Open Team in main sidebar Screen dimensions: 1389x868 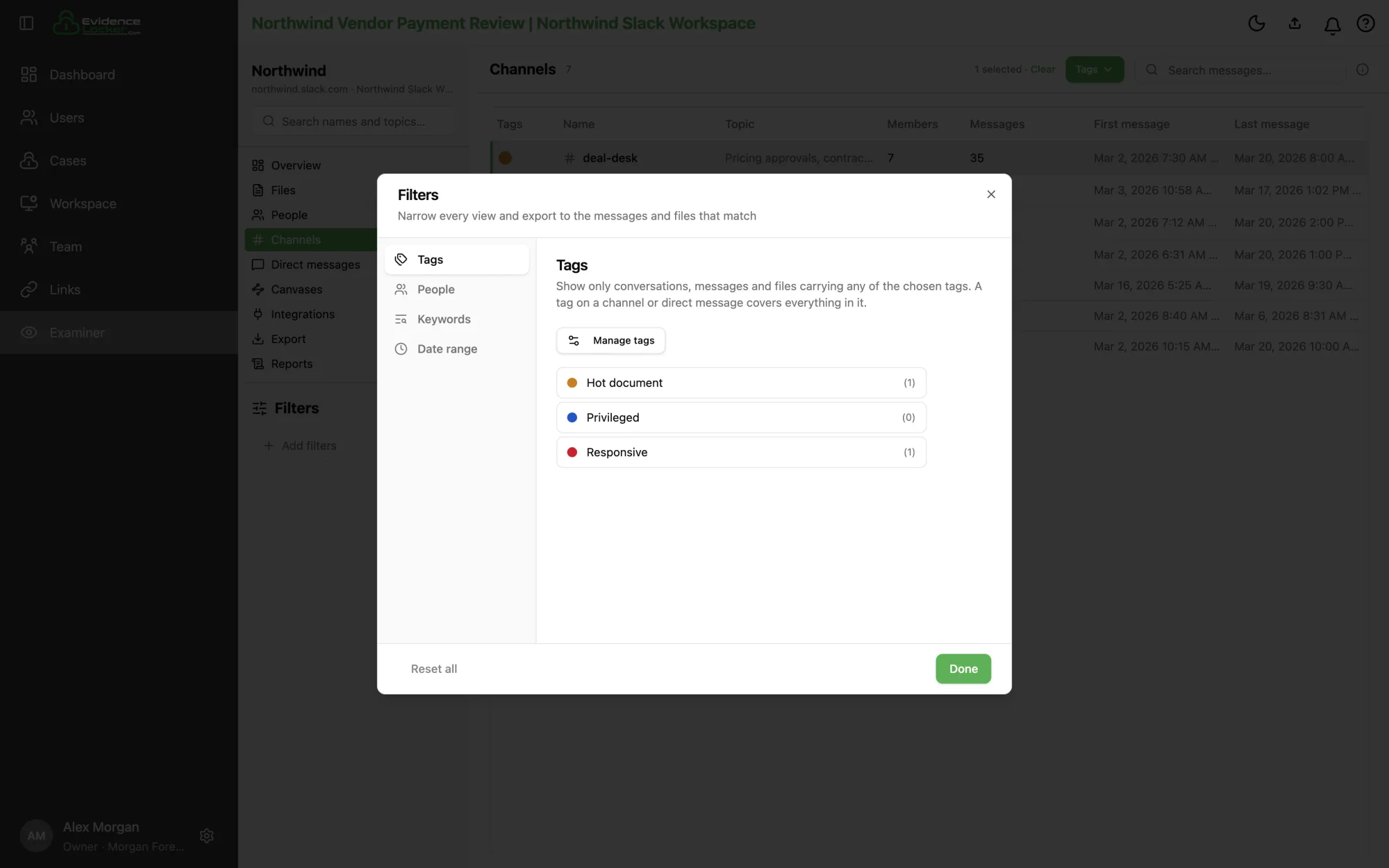(x=119, y=247)
